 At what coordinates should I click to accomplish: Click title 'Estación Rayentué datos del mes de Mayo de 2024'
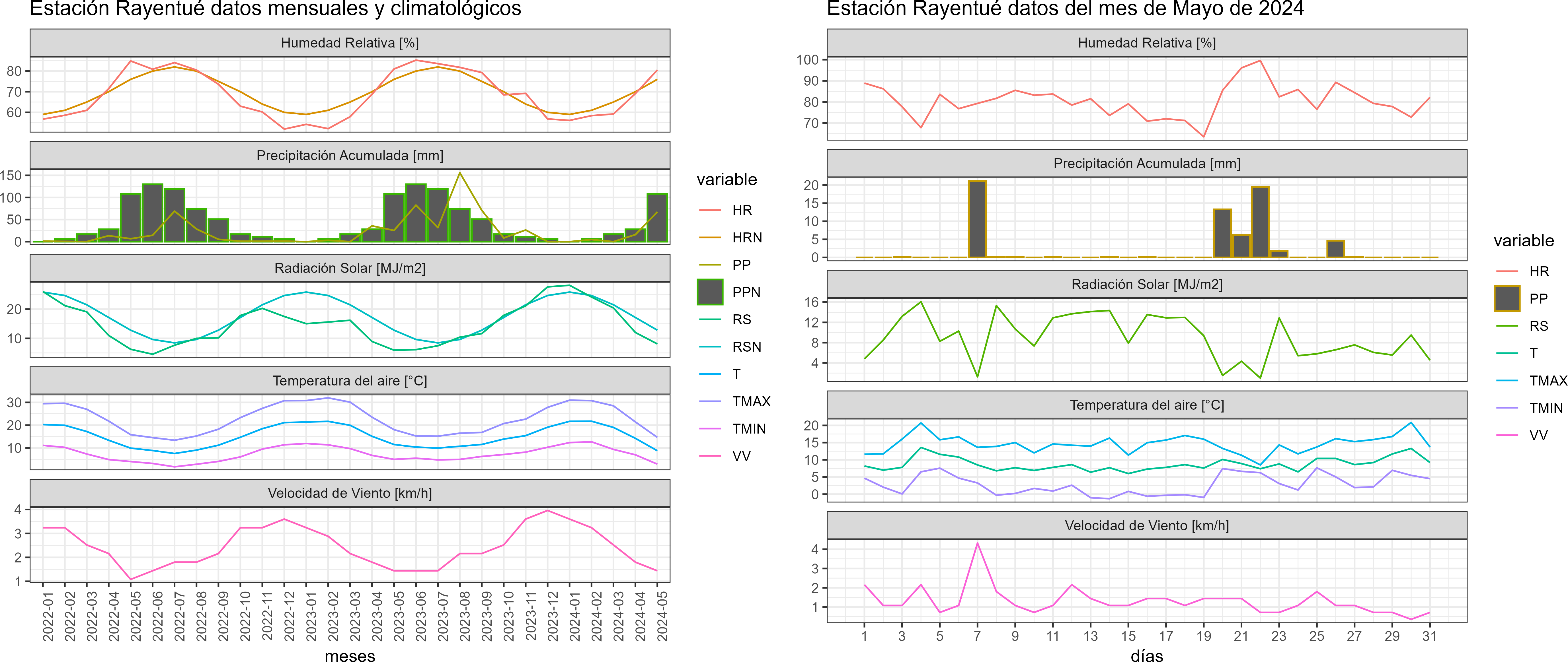(x=1065, y=9)
